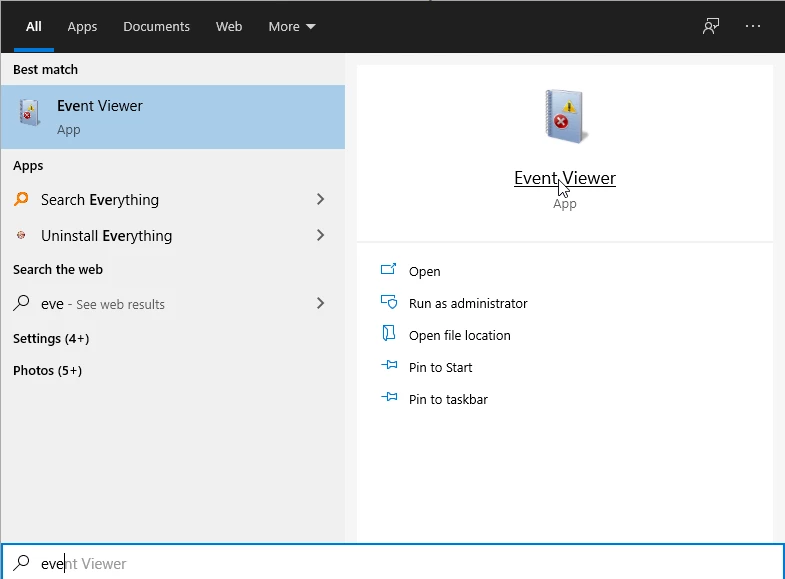Open Photos (5+) results group
Viewport: 785px width, 579px height.
[x=48, y=371]
